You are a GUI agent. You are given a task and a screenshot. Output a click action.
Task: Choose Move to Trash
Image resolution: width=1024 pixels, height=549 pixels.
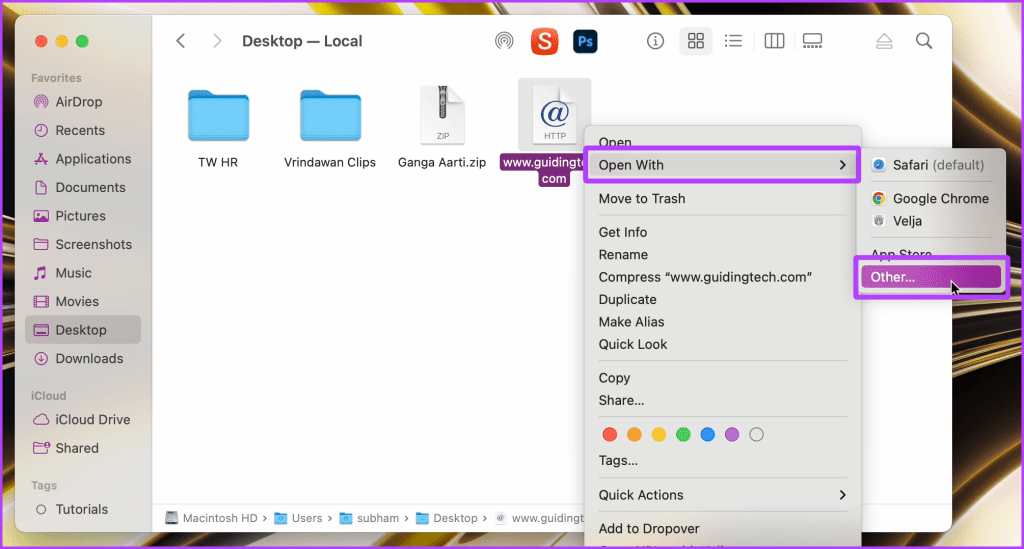pos(722,198)
